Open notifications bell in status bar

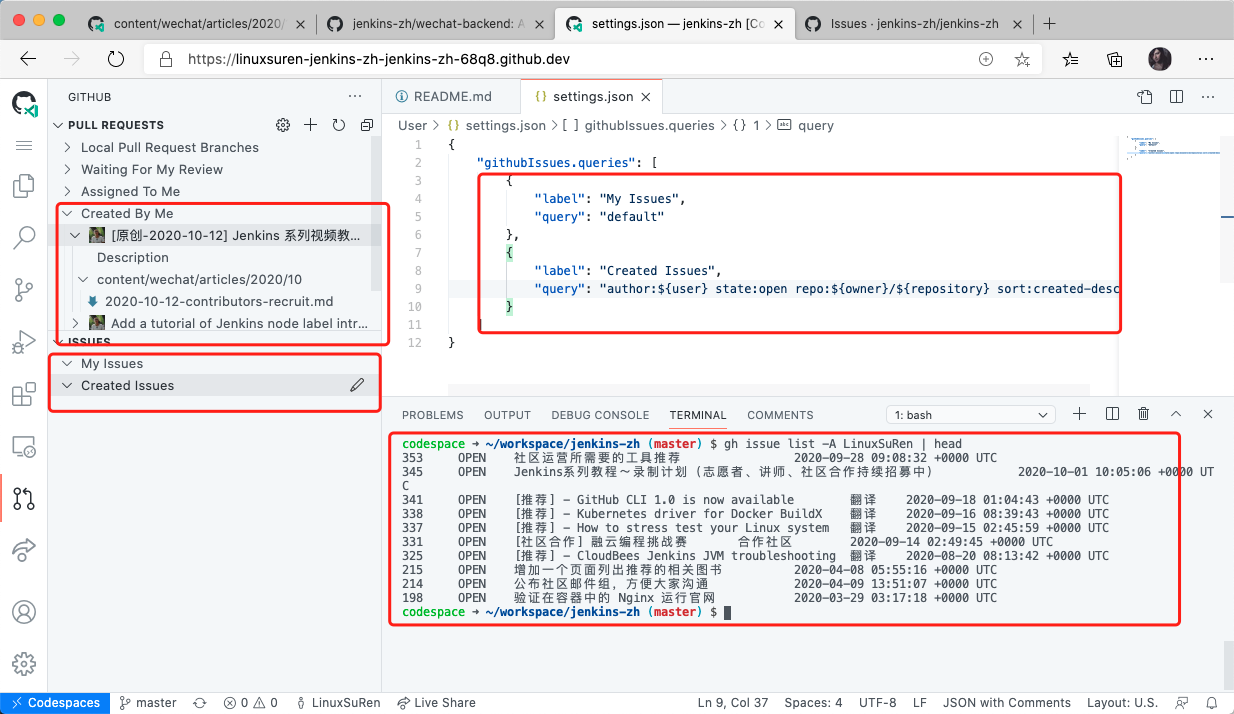pyautogui.click(x=1214, y=703)
